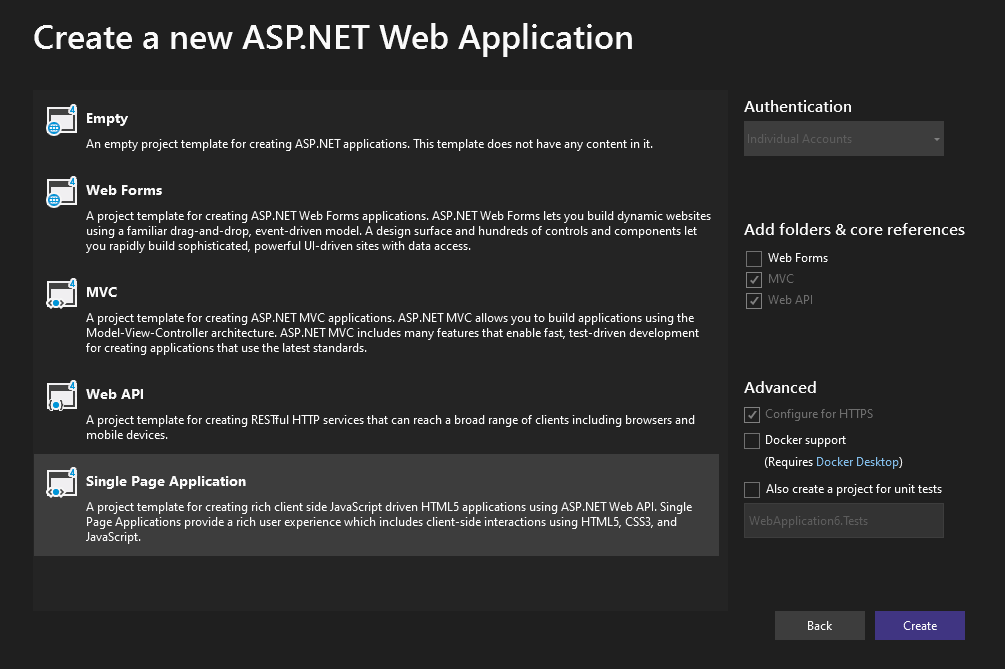Select the Web API template title

[115, 394]
